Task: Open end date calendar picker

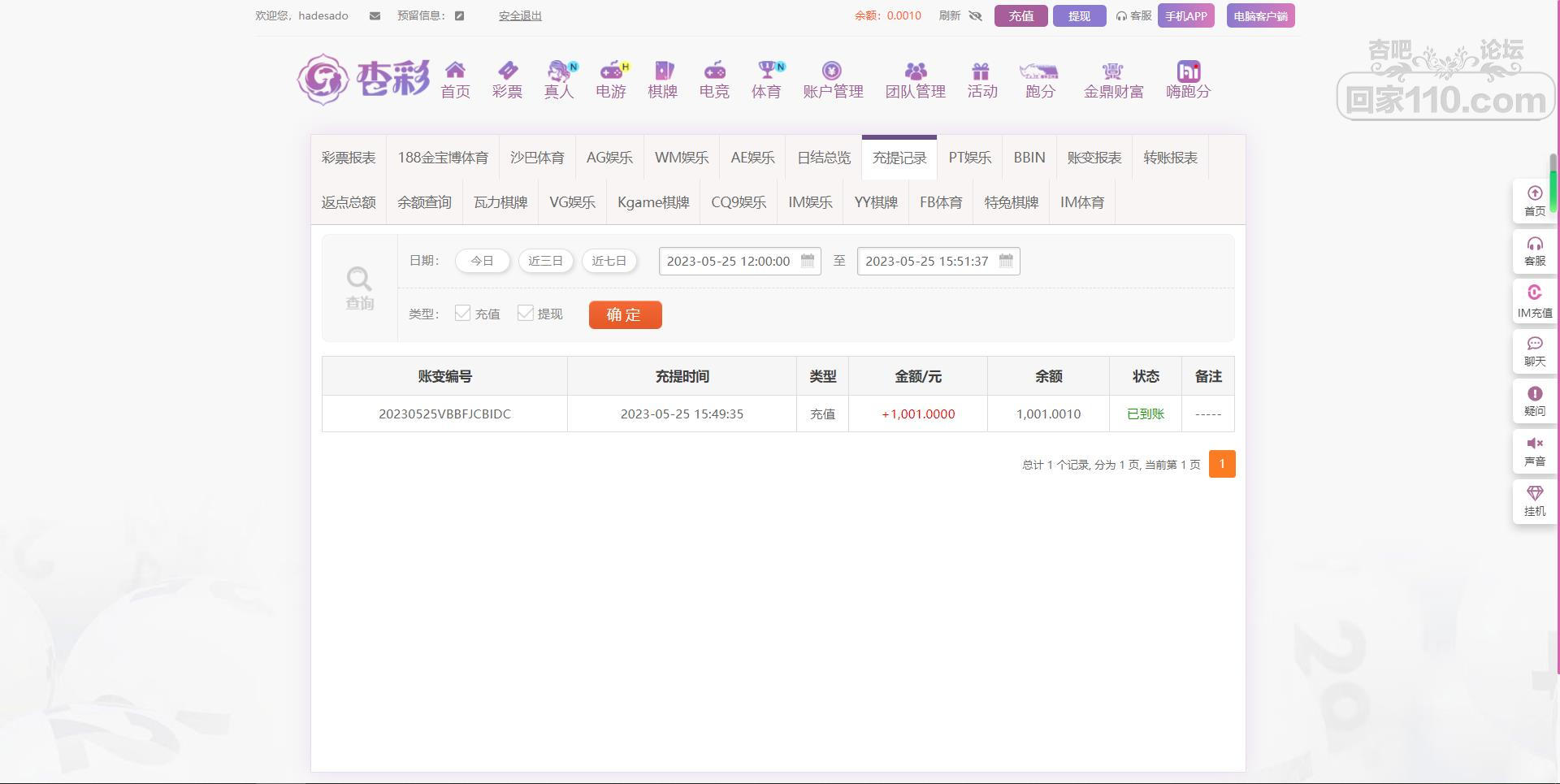Action: (x=1006, y=261)
